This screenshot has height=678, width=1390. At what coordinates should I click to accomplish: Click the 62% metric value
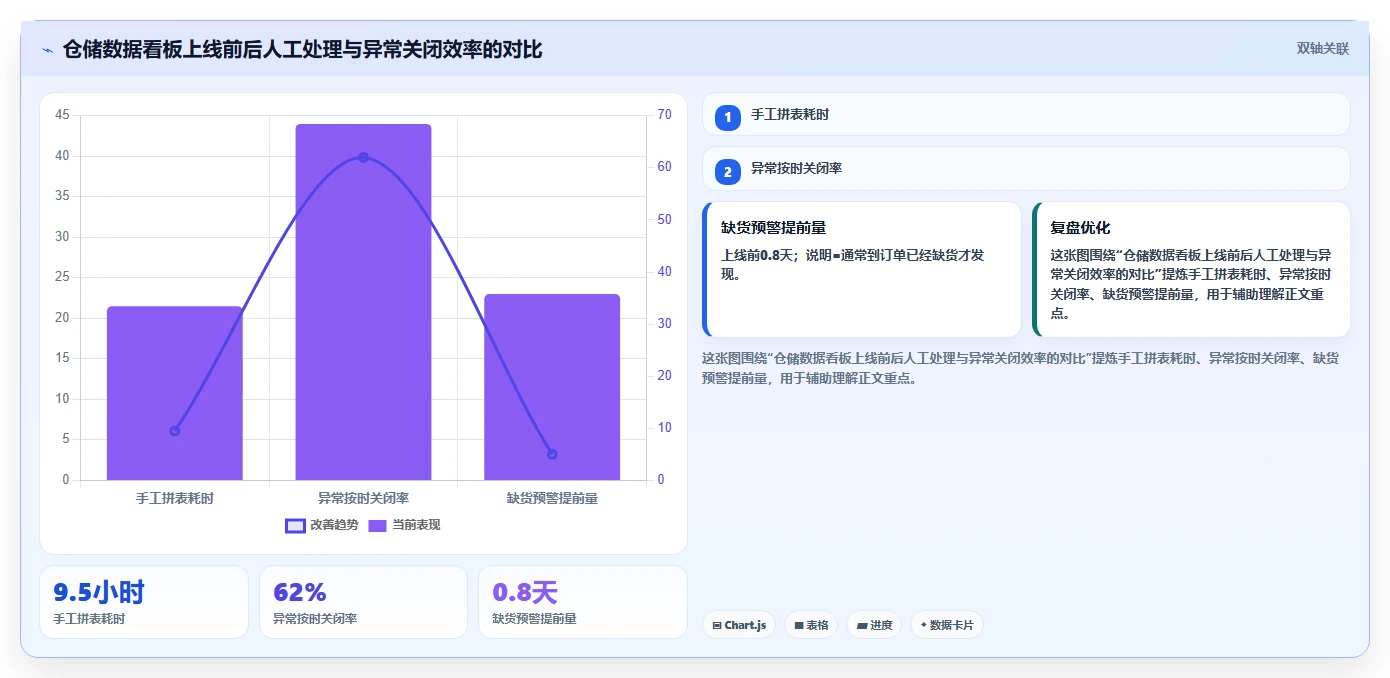pos(300,592)
